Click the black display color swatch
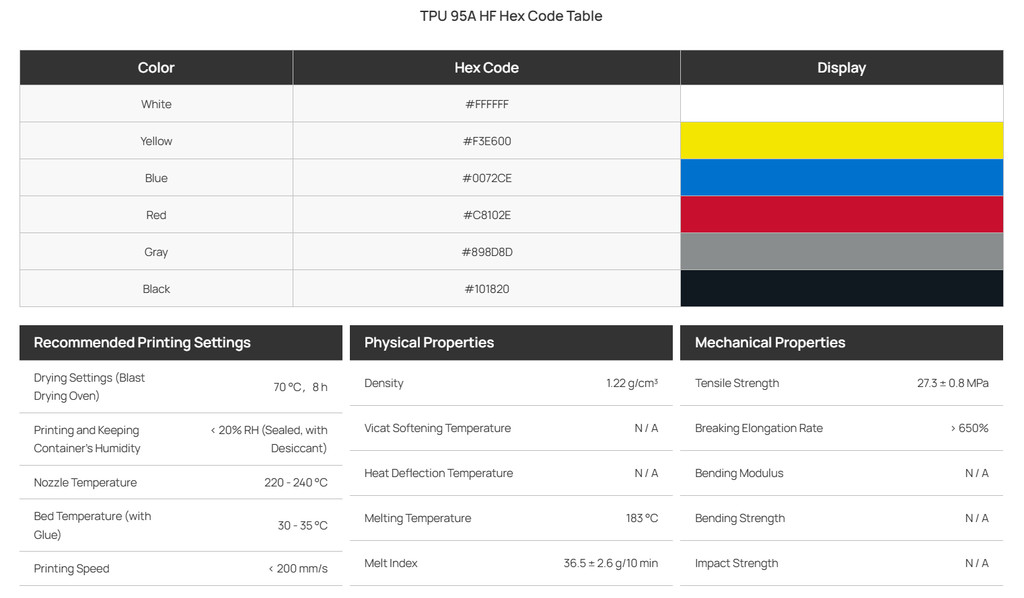The image size is (1024, 598). pyautogui.click(x=841, y=289)
